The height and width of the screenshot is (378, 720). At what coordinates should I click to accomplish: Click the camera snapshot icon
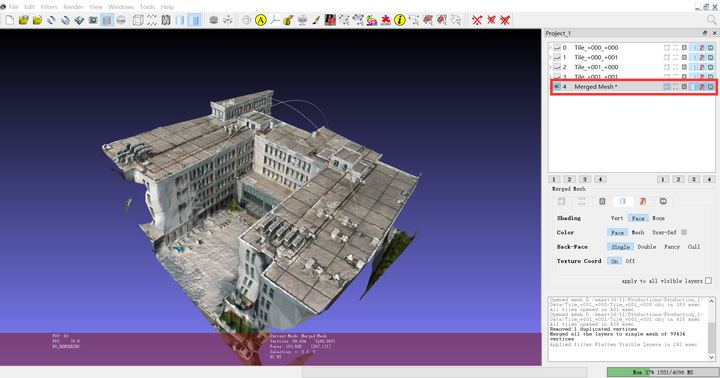pos(93,20)
